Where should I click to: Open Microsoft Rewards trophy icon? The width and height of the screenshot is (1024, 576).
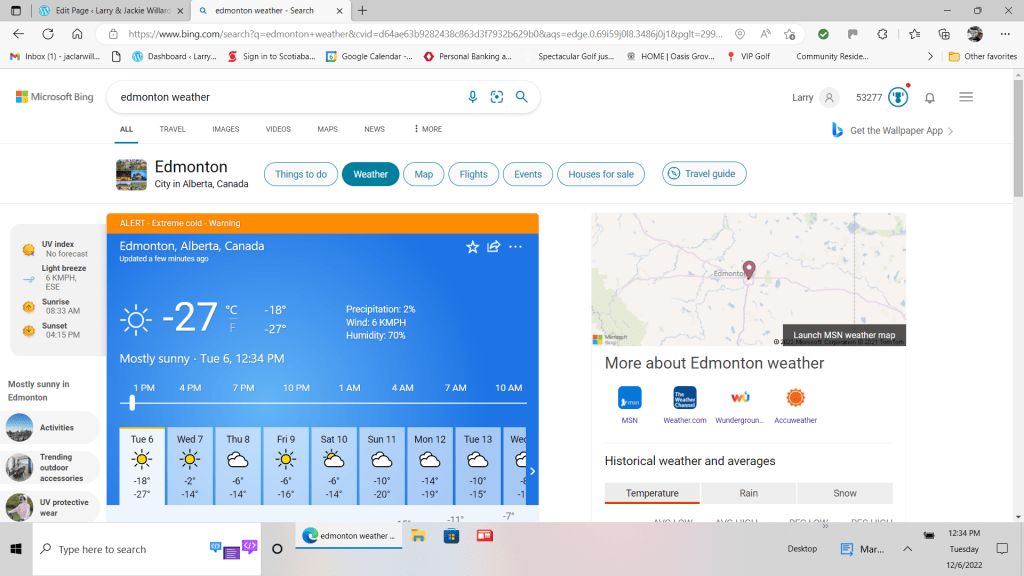[898, 97]
